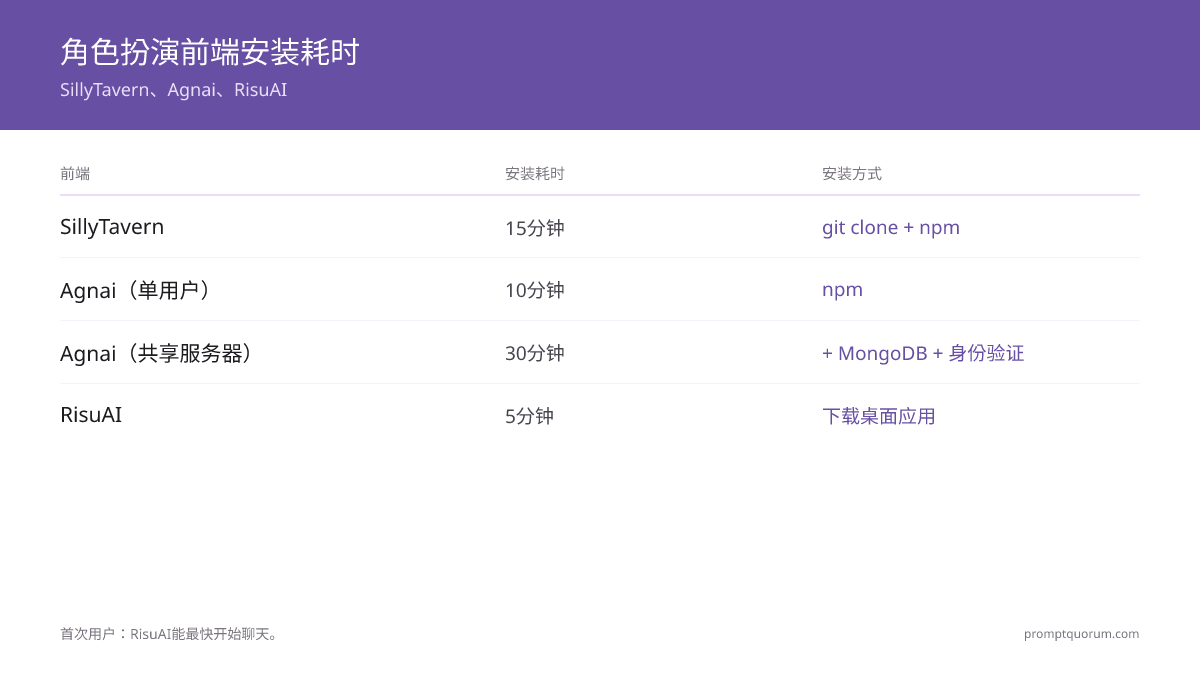1200x675 pixels.
Task: Select the SillyTavern row name
Action: pos(112,227)
